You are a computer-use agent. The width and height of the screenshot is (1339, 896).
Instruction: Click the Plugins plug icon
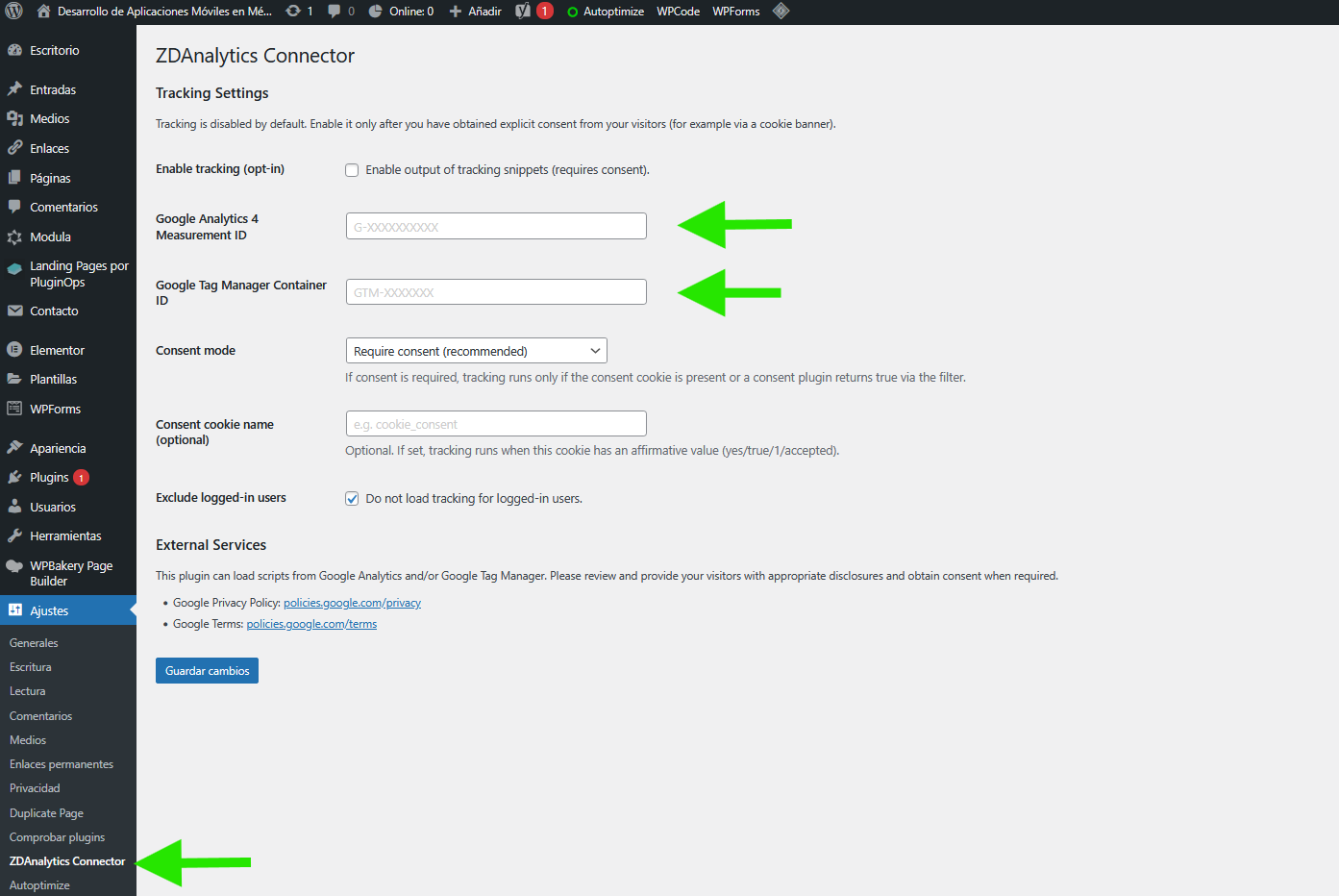tap(14, 477)
